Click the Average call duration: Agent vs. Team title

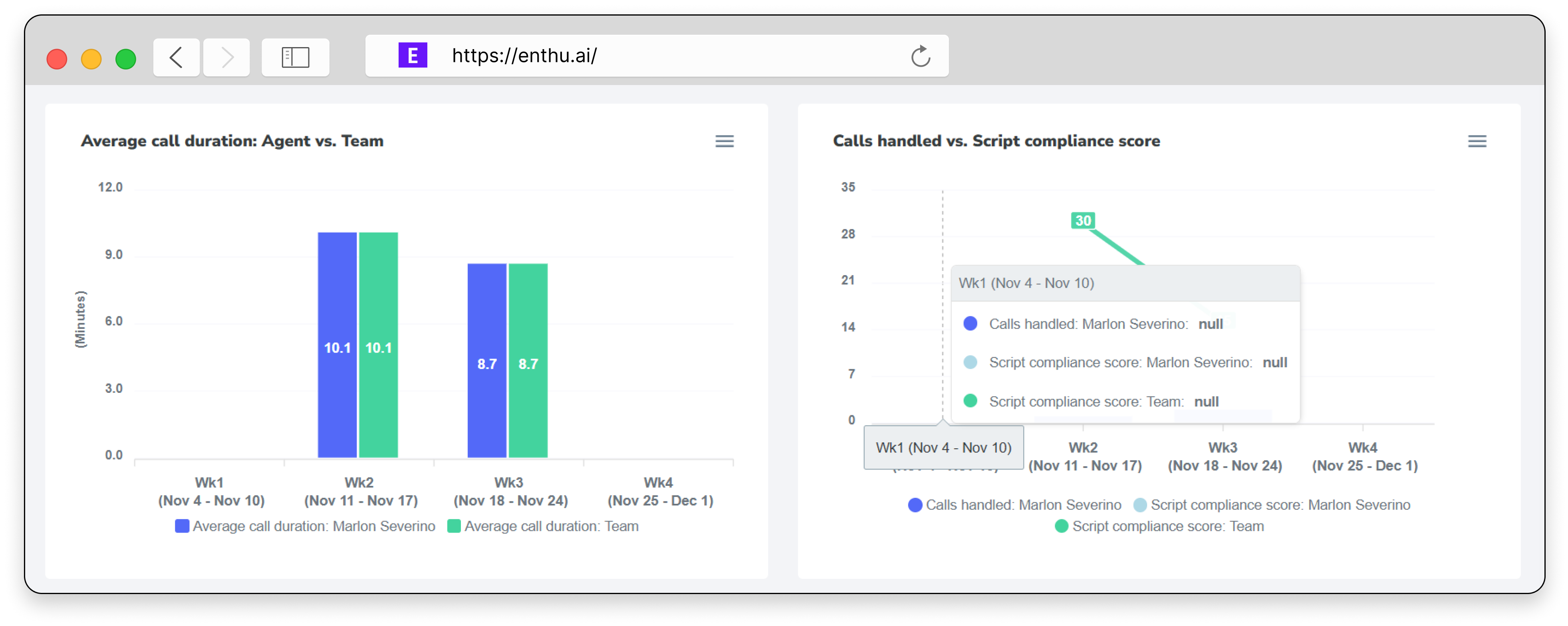232,141
